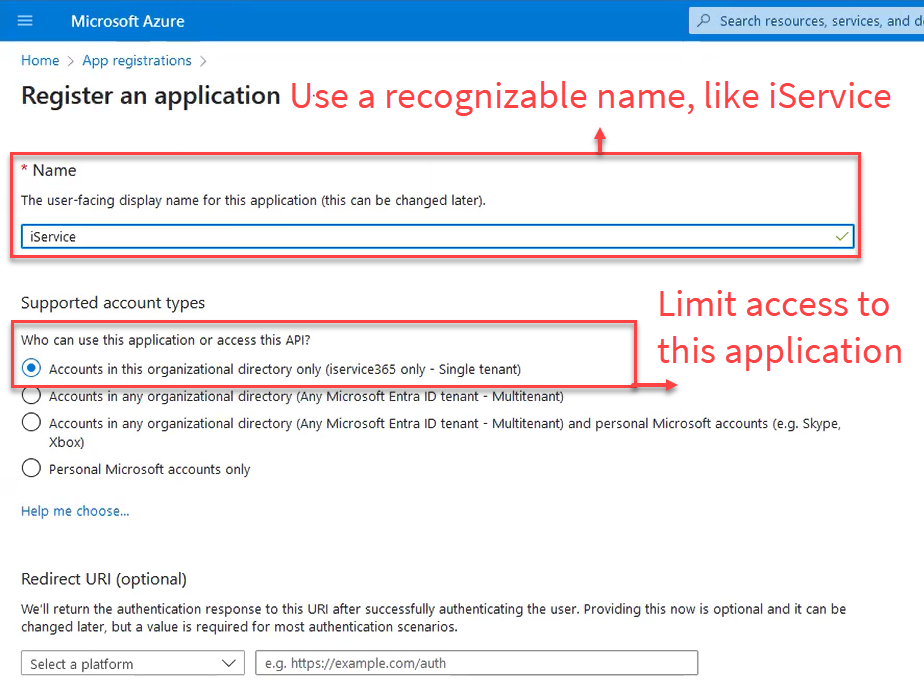924x692 pixels.
Task: Click the Redirect URI (optional) heading
Action: tap(104, 579)
